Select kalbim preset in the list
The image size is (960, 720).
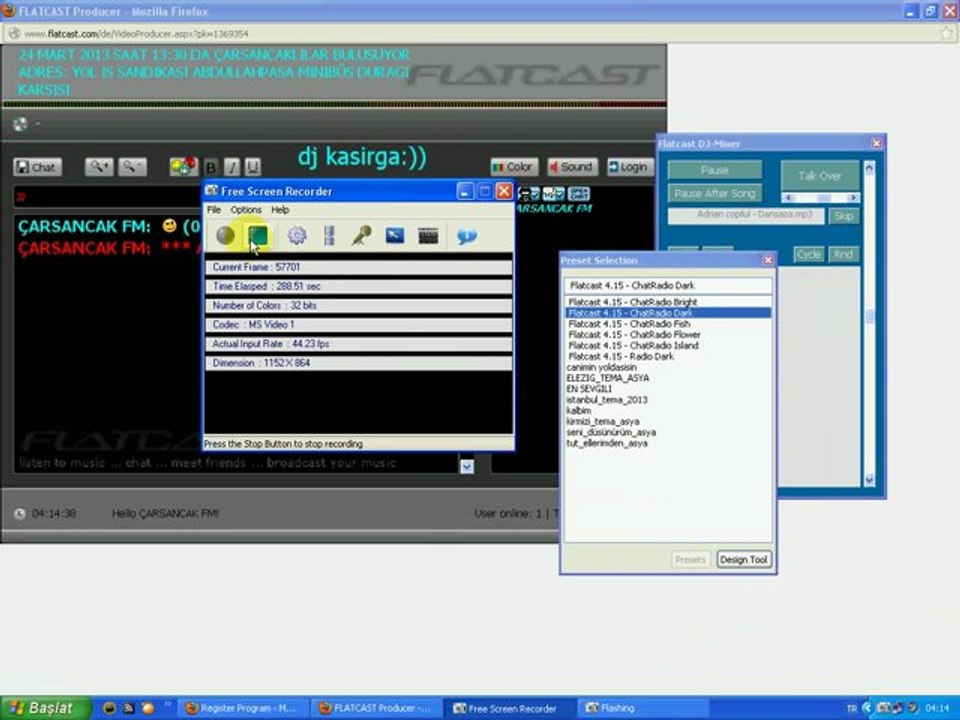pyautogui.click(x=667, y=411)
